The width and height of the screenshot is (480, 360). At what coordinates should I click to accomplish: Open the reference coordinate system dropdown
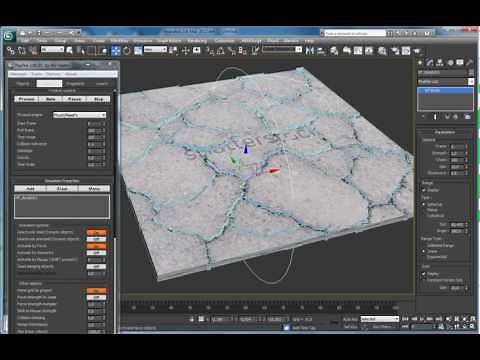click(155, 49)
